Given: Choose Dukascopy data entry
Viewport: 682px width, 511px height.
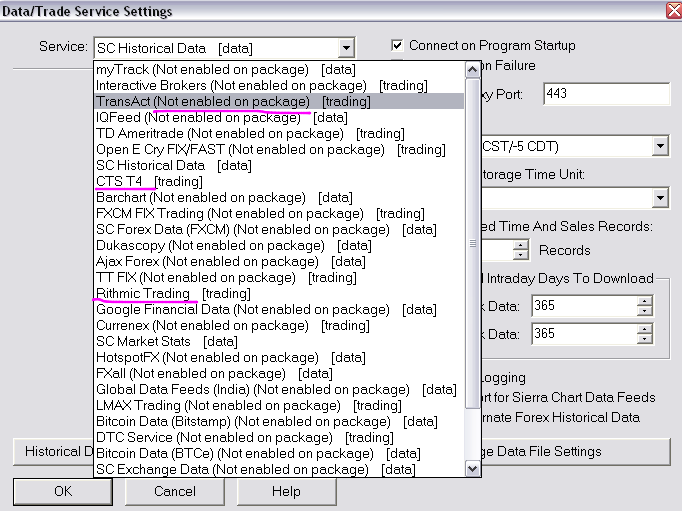Looking at the screenshot, I should (x=279, y=246).
